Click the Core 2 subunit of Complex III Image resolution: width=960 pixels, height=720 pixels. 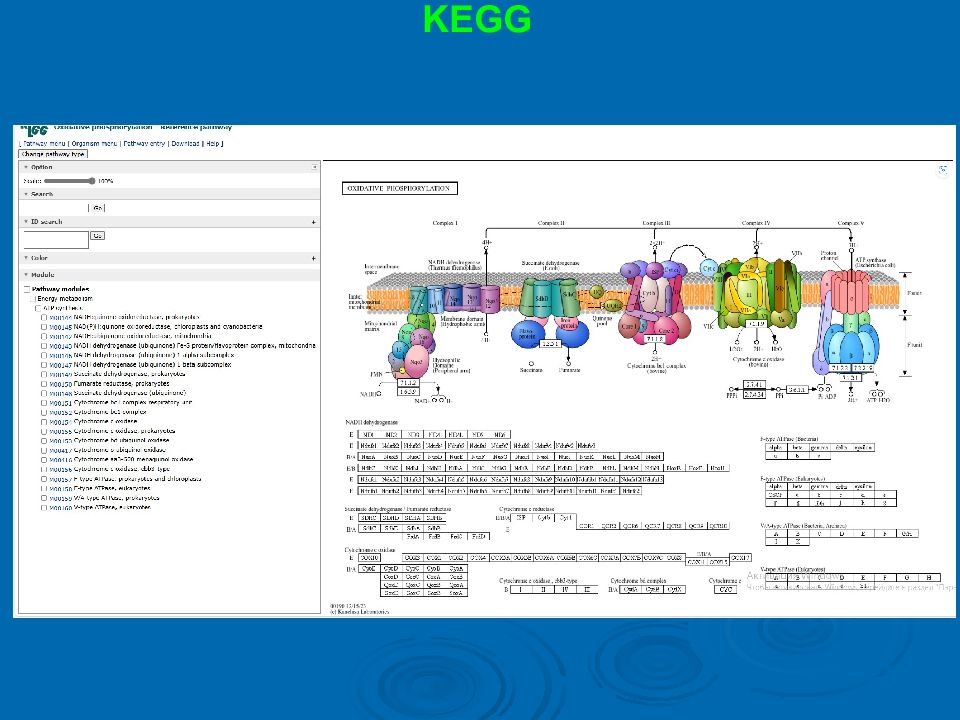point(666,331)
